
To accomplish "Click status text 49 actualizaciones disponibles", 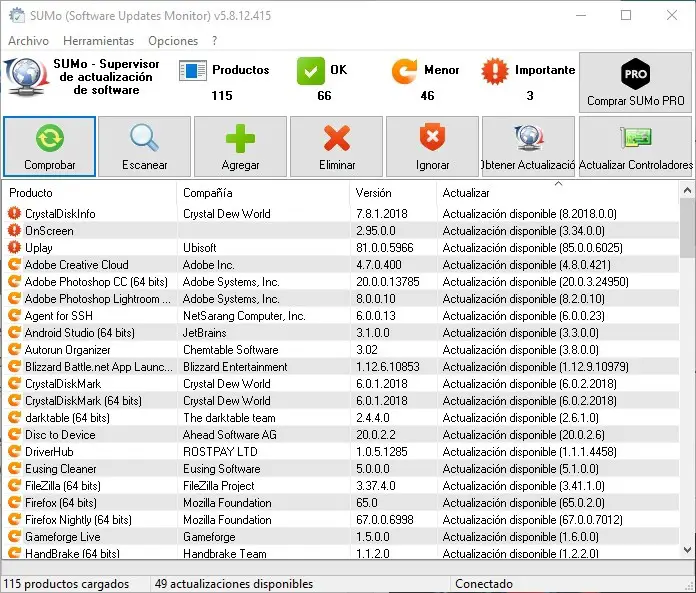I will click(234, 584).
